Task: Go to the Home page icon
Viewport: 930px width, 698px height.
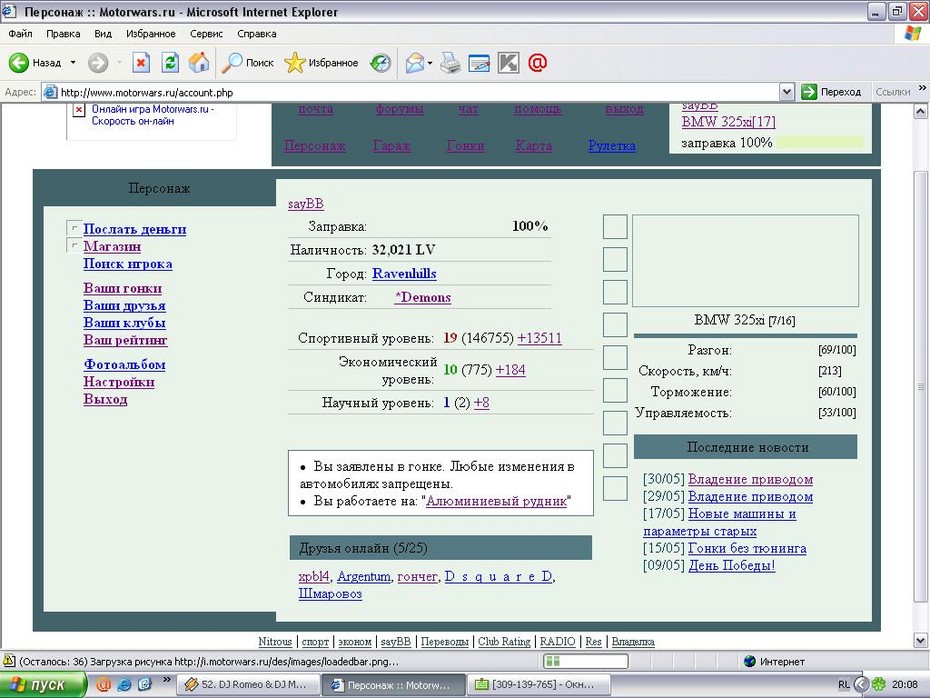Action: pos(199,62)
